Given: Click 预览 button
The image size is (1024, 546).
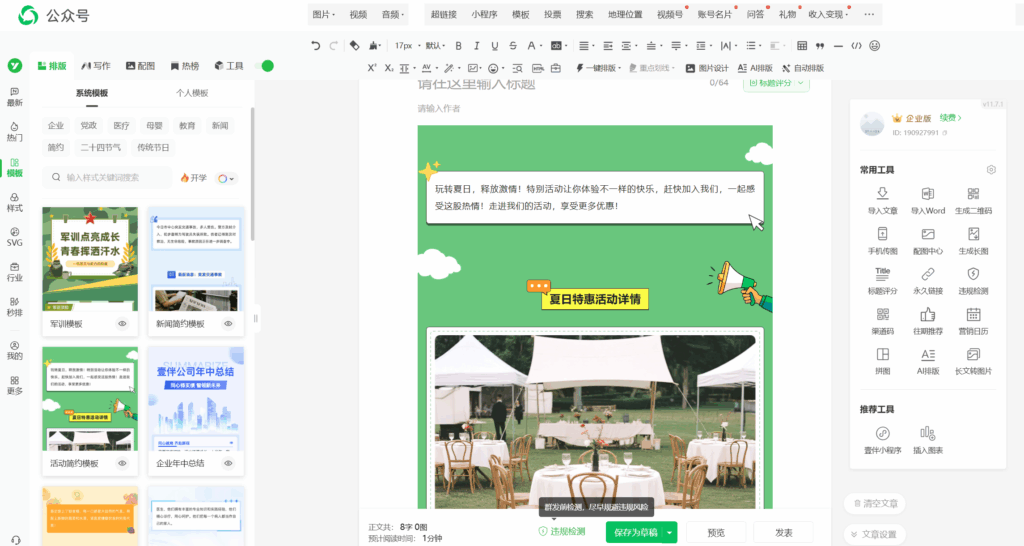Looking at the screenshot, I should [716, 532].
